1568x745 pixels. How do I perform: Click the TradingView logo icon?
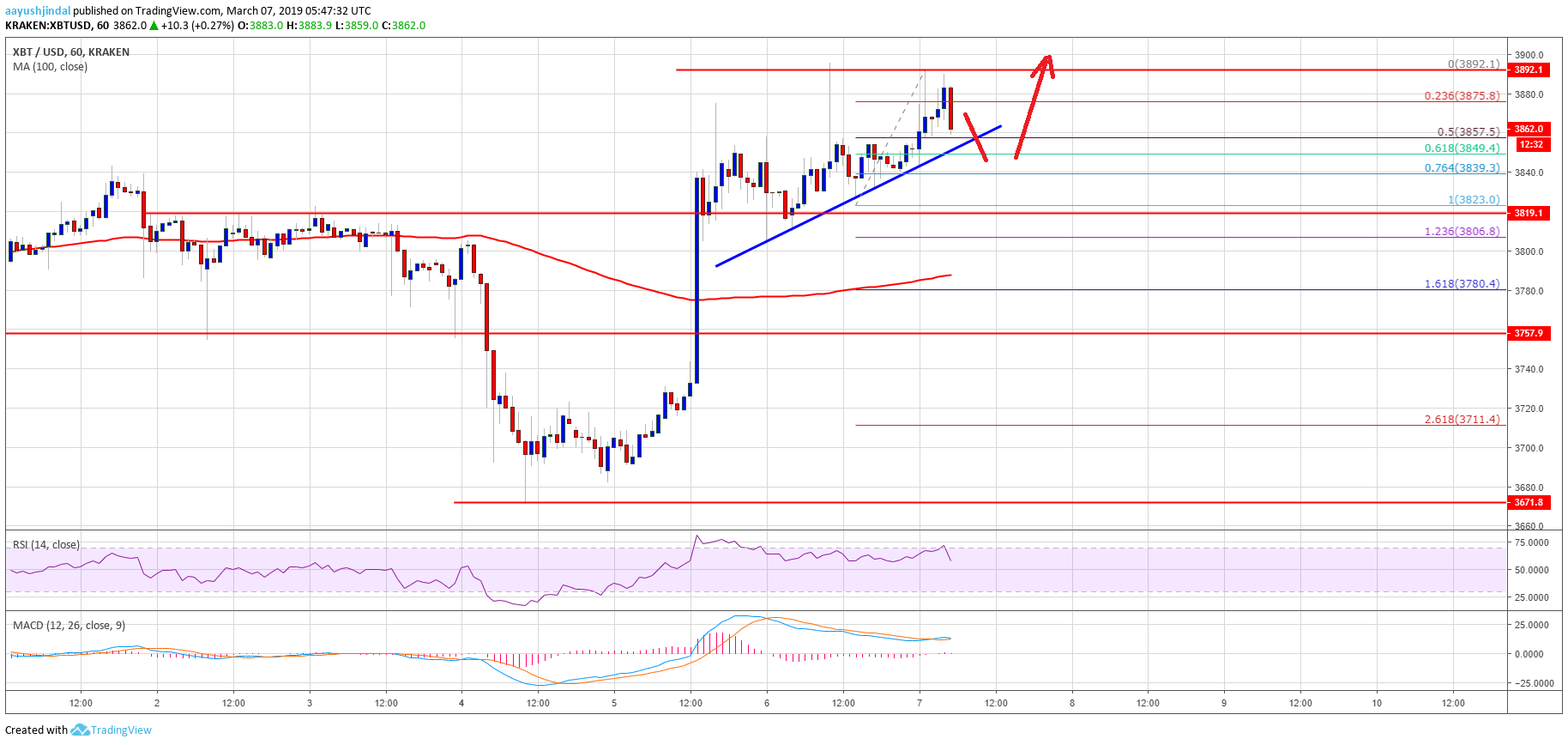80,730
